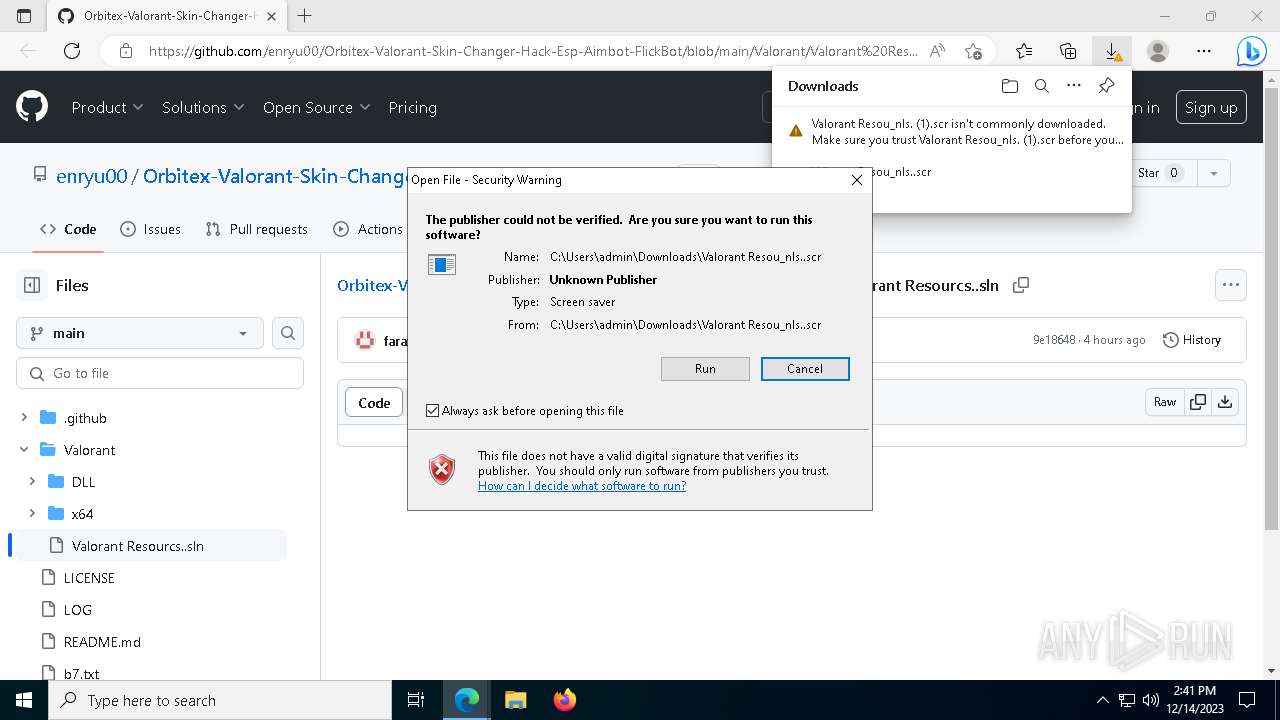This screenshot has width=1280, height=720.
Task: Copy the file path icon
Action: point(1021,285)
